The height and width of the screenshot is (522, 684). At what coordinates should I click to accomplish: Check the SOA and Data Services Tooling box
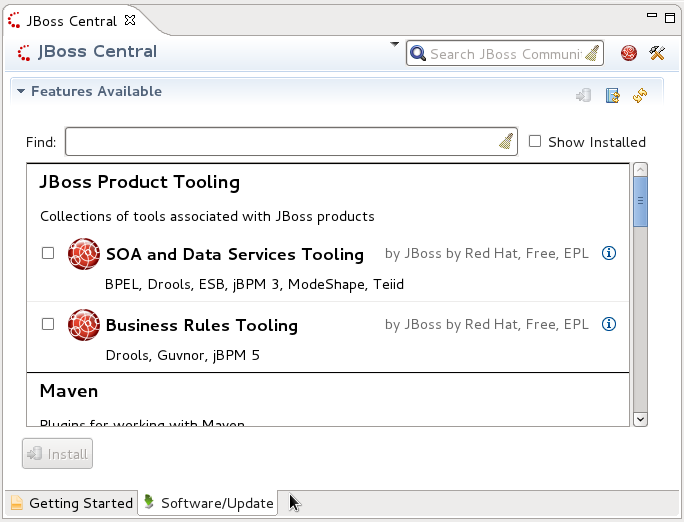[x=48, y=254]
